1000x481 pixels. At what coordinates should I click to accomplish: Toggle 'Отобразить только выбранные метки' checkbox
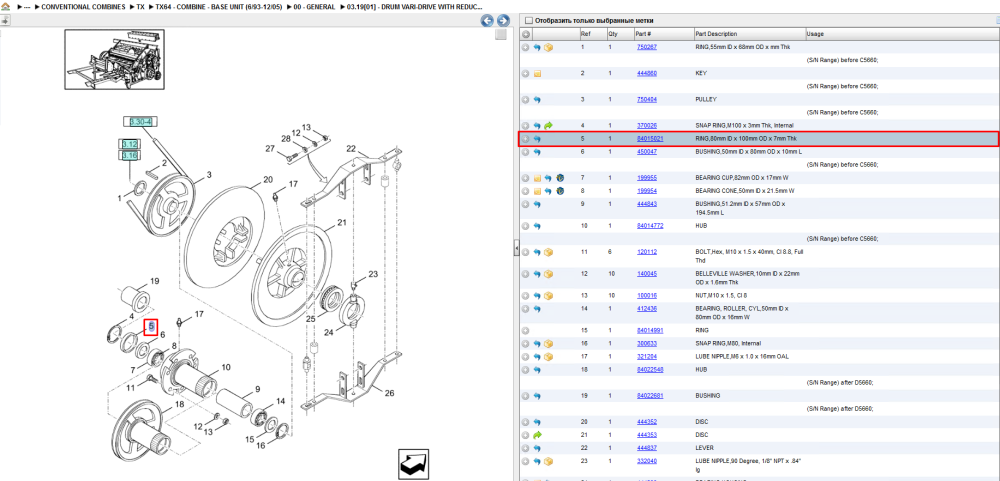point(528,20)
